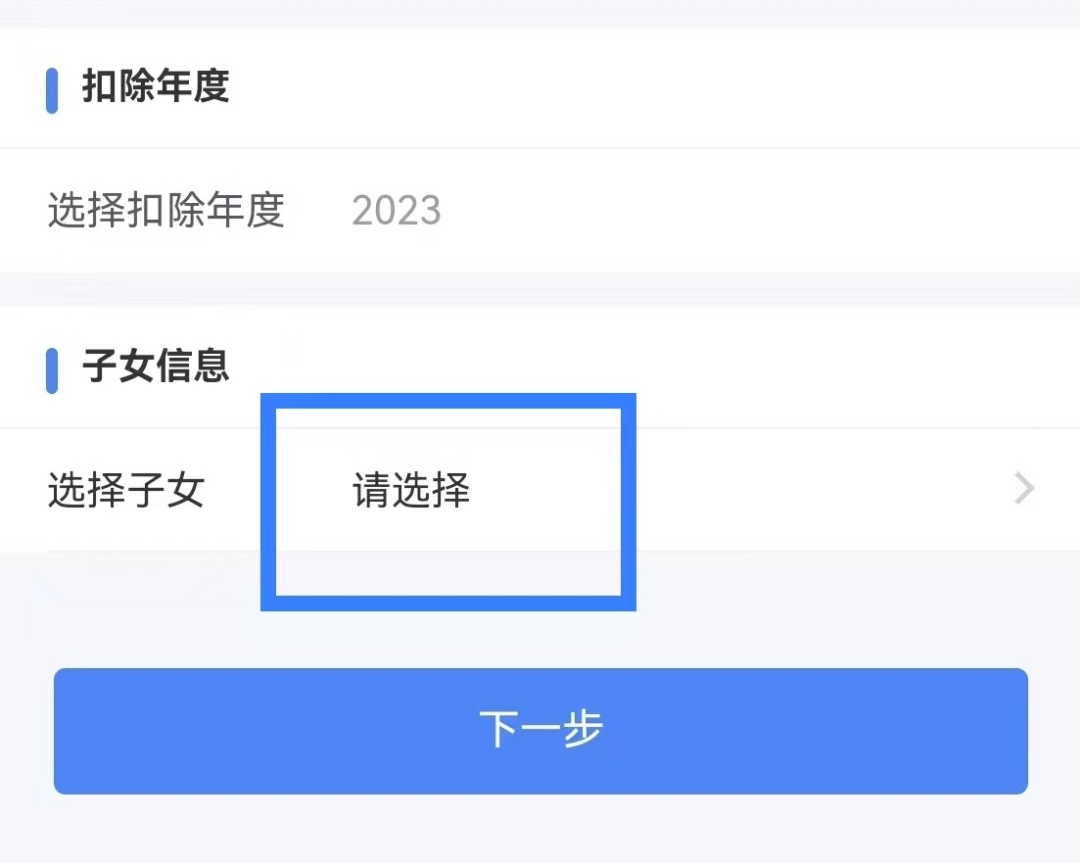Open the 选择扣除年度 year row
The image size is (1080, 863).
pos(540,210)
